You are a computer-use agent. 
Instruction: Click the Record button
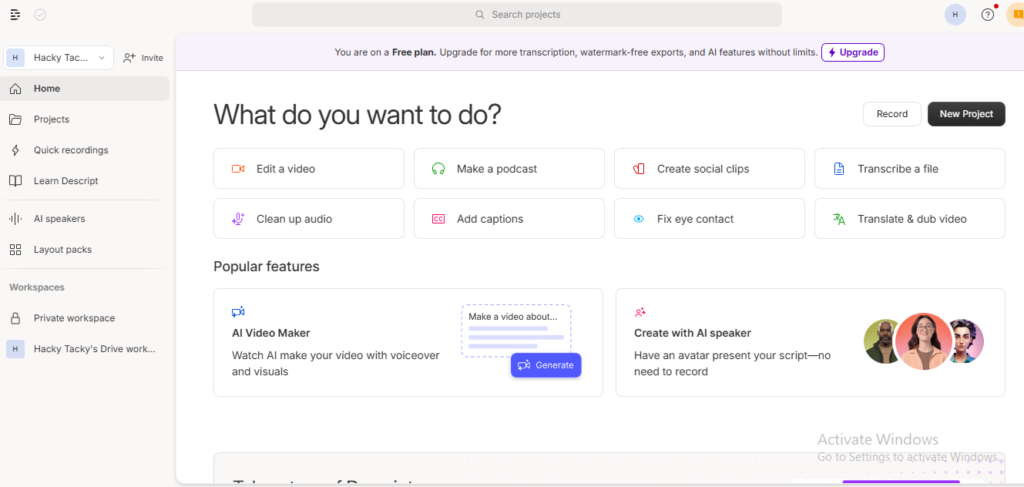point(892,114)
